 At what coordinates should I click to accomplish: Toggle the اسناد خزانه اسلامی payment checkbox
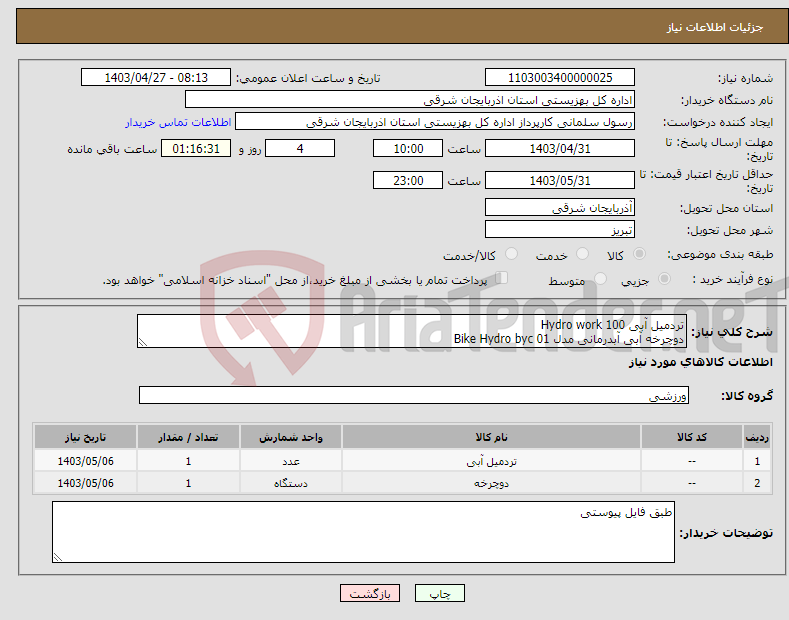(x=501, y=278)
